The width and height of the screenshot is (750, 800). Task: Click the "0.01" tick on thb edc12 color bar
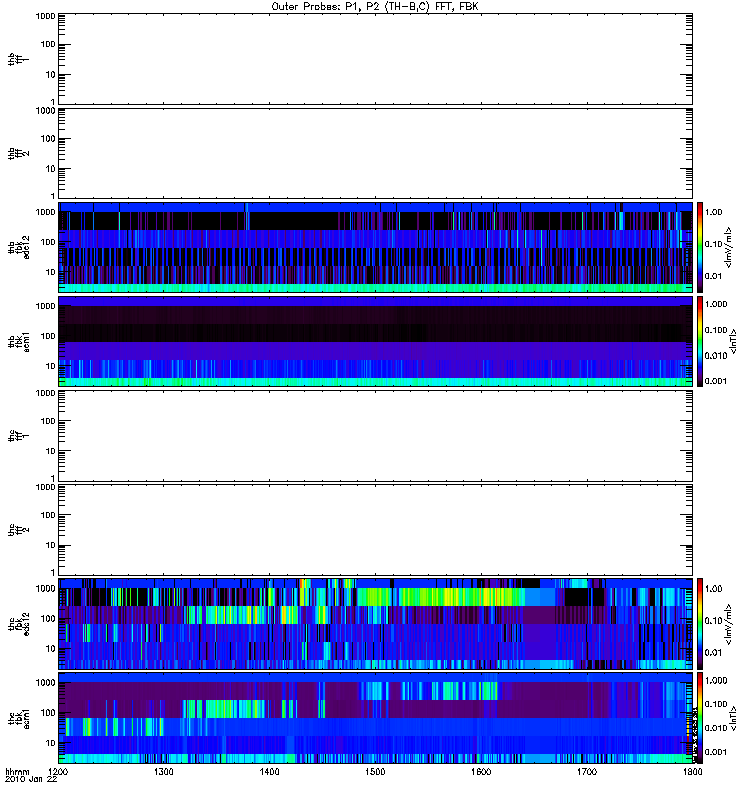tap(713, 276)
